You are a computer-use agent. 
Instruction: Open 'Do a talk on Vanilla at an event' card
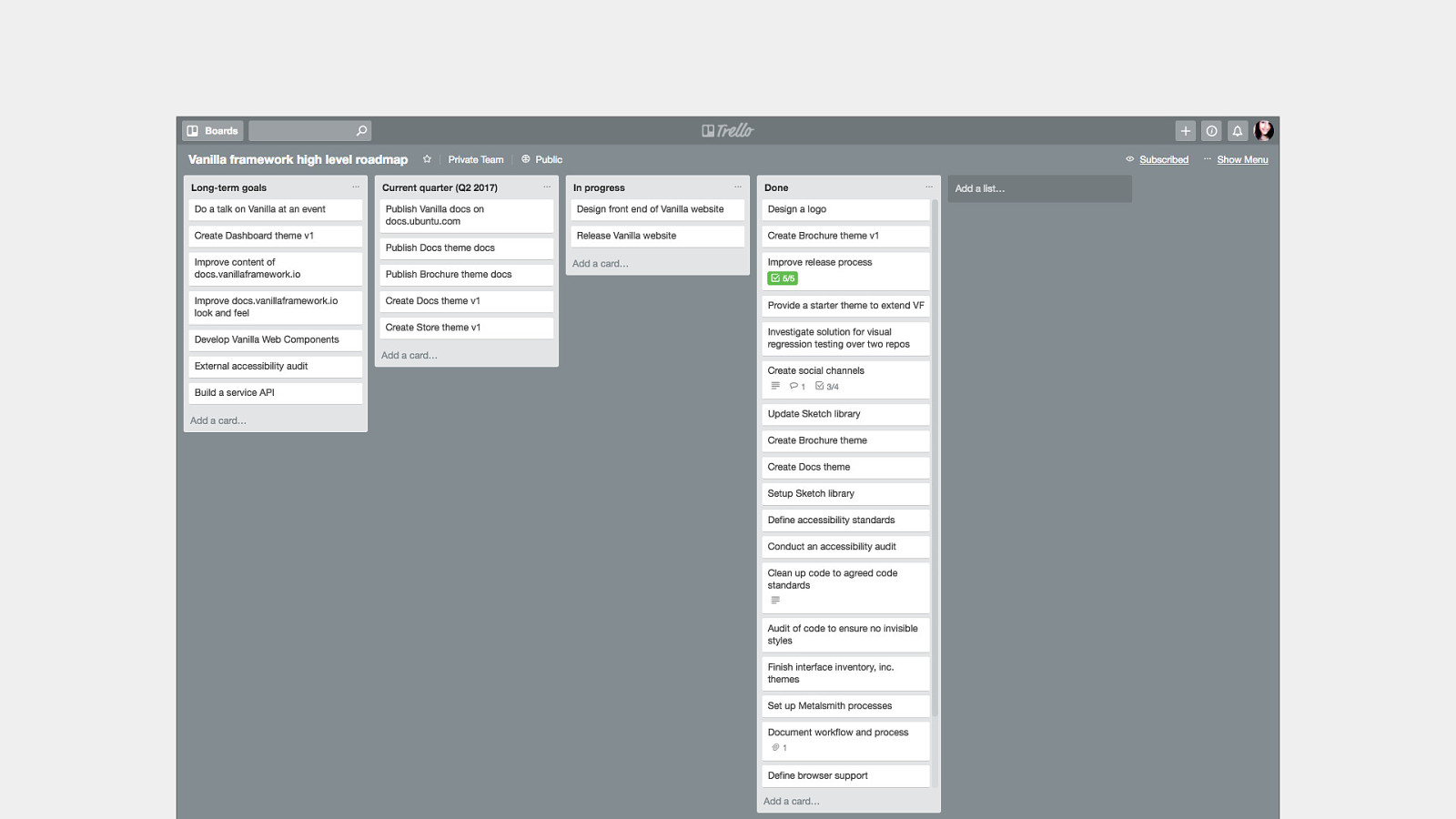tap(275, 209)
